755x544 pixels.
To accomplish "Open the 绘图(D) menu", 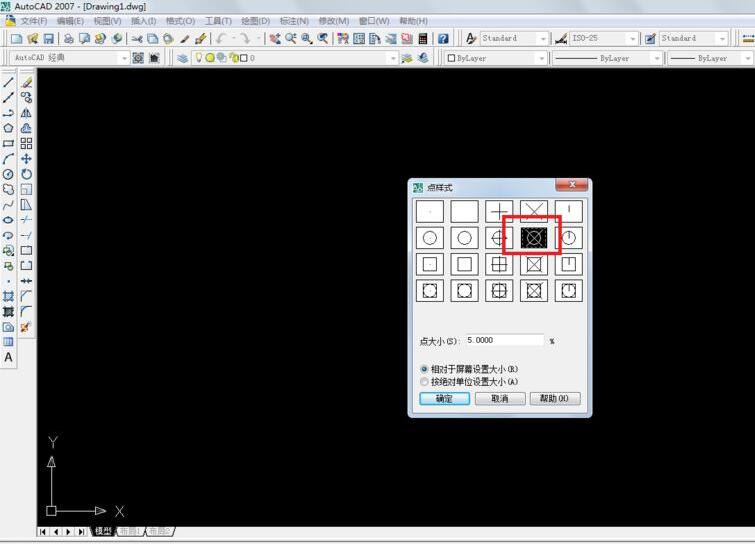I will 256,21.
